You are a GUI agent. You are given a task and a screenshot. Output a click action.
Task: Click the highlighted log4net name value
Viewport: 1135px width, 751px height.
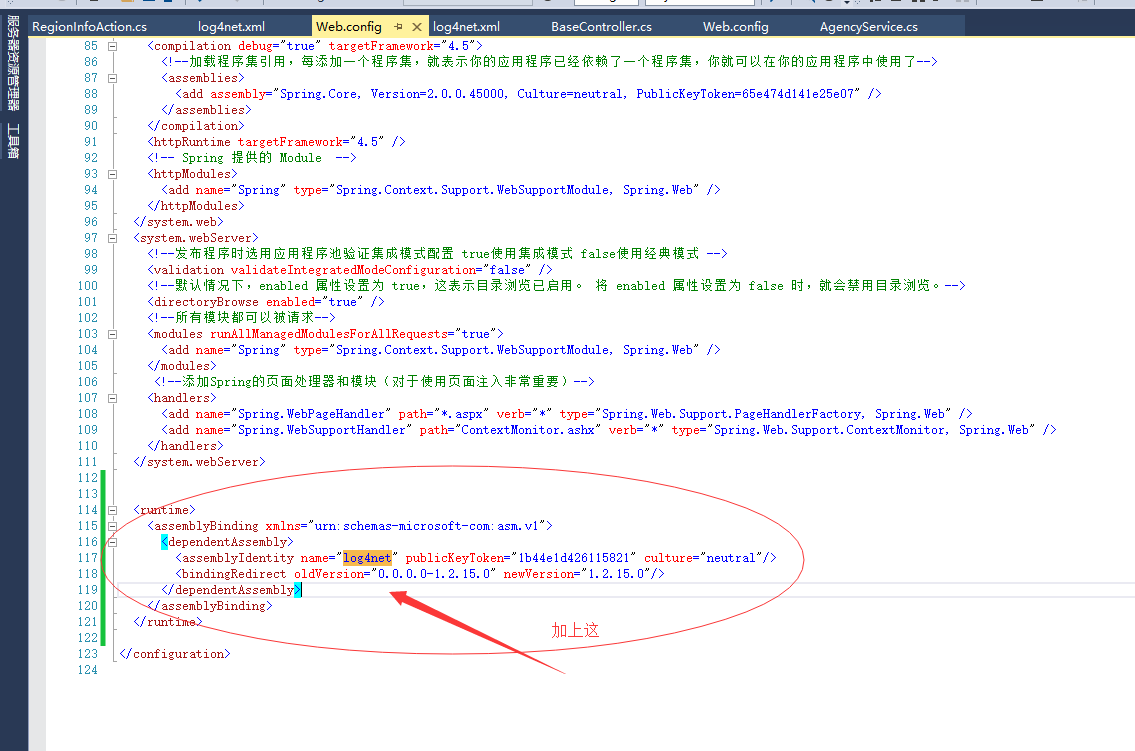[x=367, y=558]
